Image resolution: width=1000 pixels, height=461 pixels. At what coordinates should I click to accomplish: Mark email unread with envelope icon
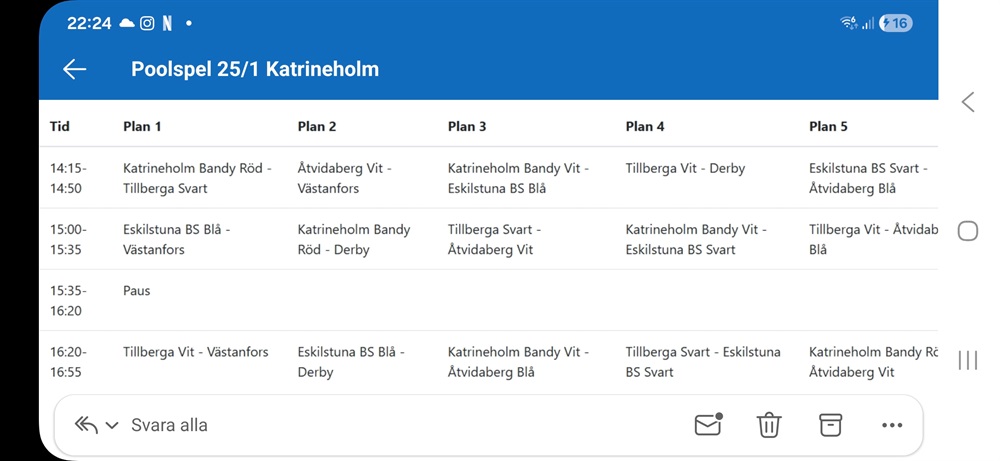[708, 424]
